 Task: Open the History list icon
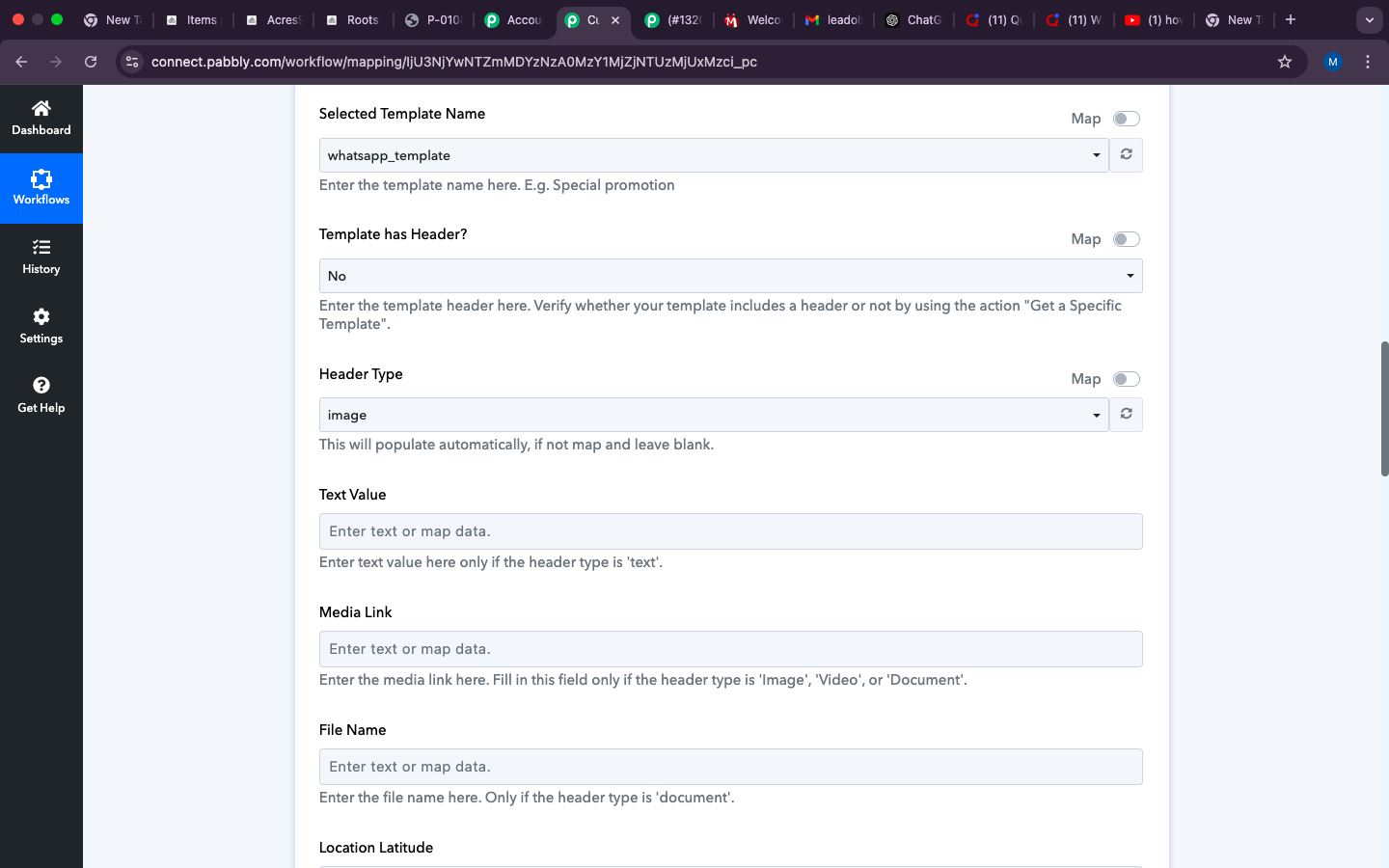pyautogui.click(x=41, y=248)
